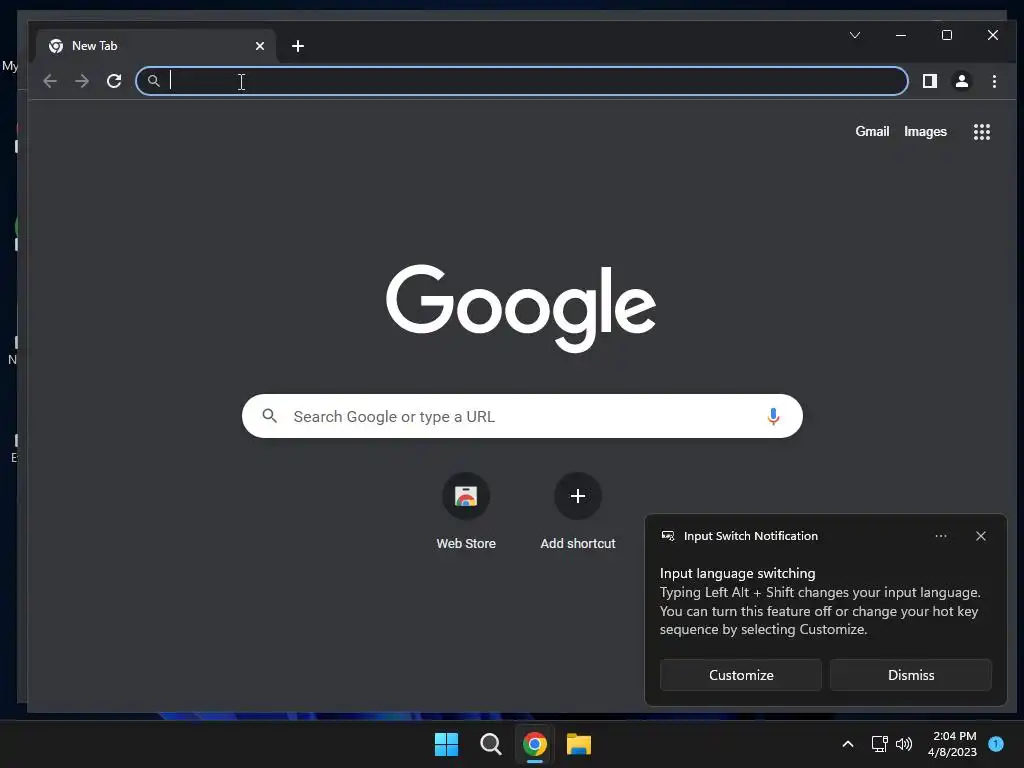Open the Web Store shortcut

(x=466, y=511)
